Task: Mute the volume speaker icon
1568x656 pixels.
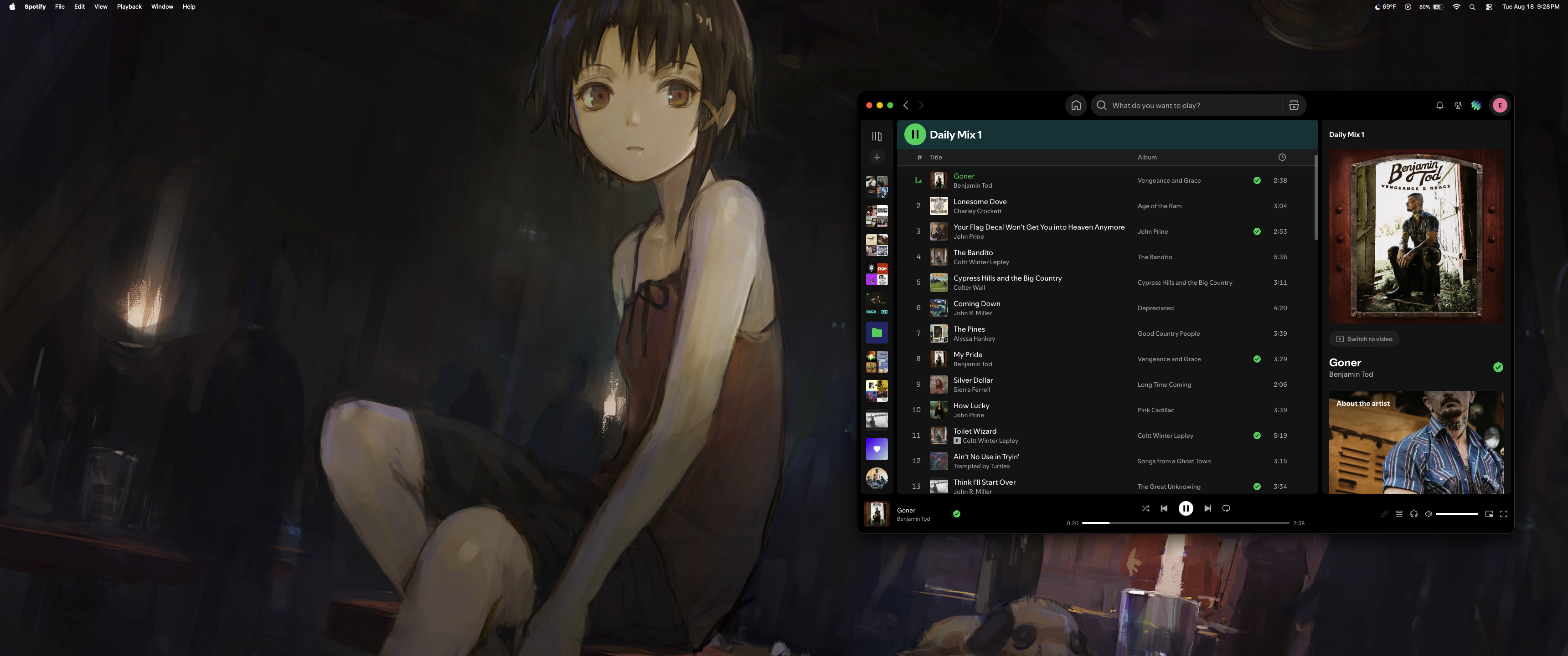Action: pos(1428,514)
